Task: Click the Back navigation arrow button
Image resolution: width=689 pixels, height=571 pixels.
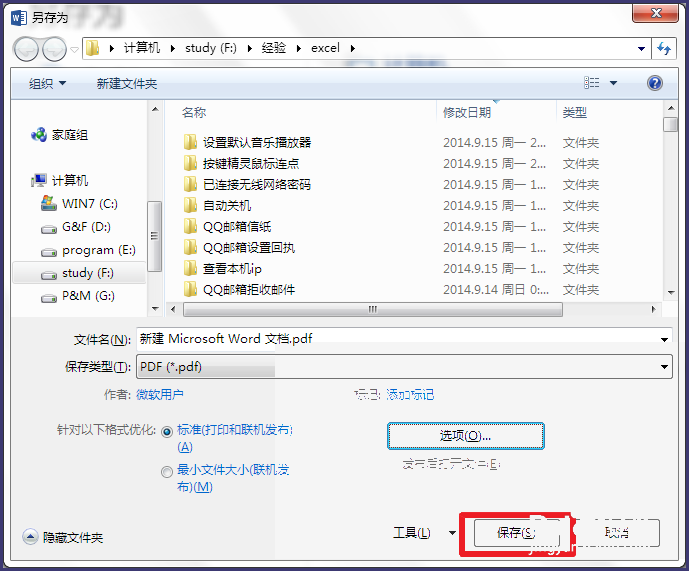Action: point(26,49)
